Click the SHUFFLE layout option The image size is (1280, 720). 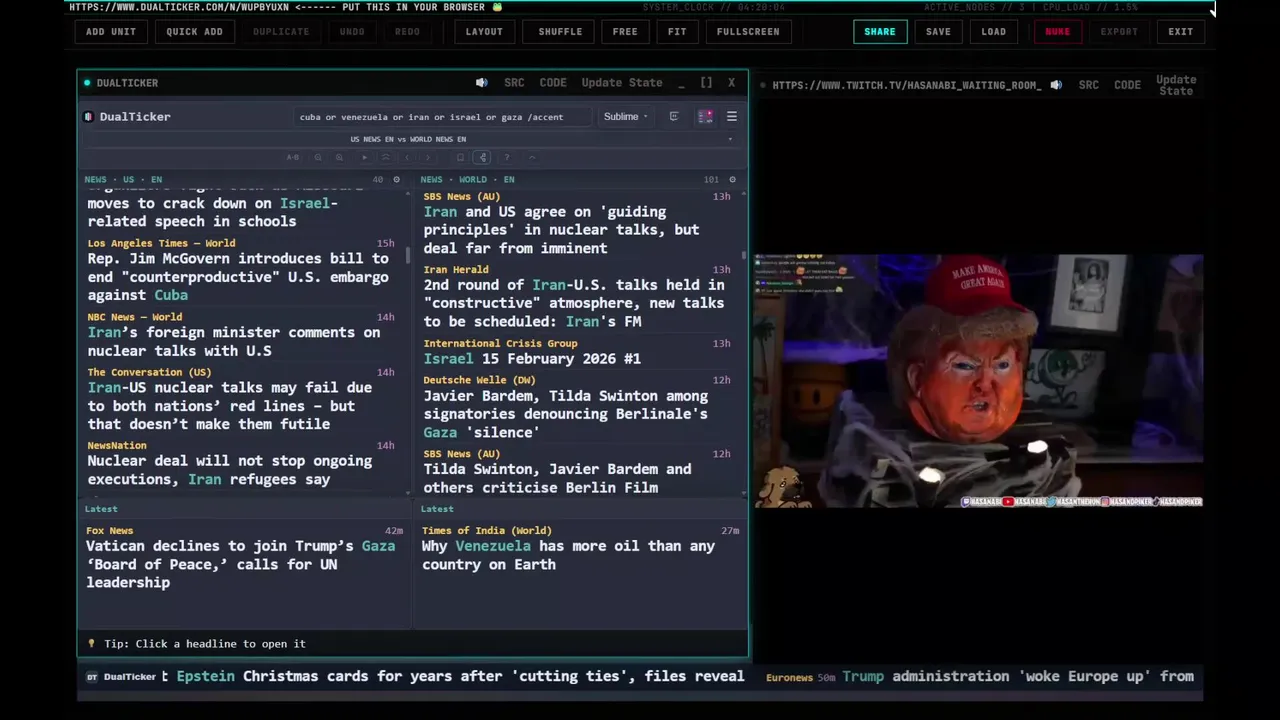coord(560,31)
